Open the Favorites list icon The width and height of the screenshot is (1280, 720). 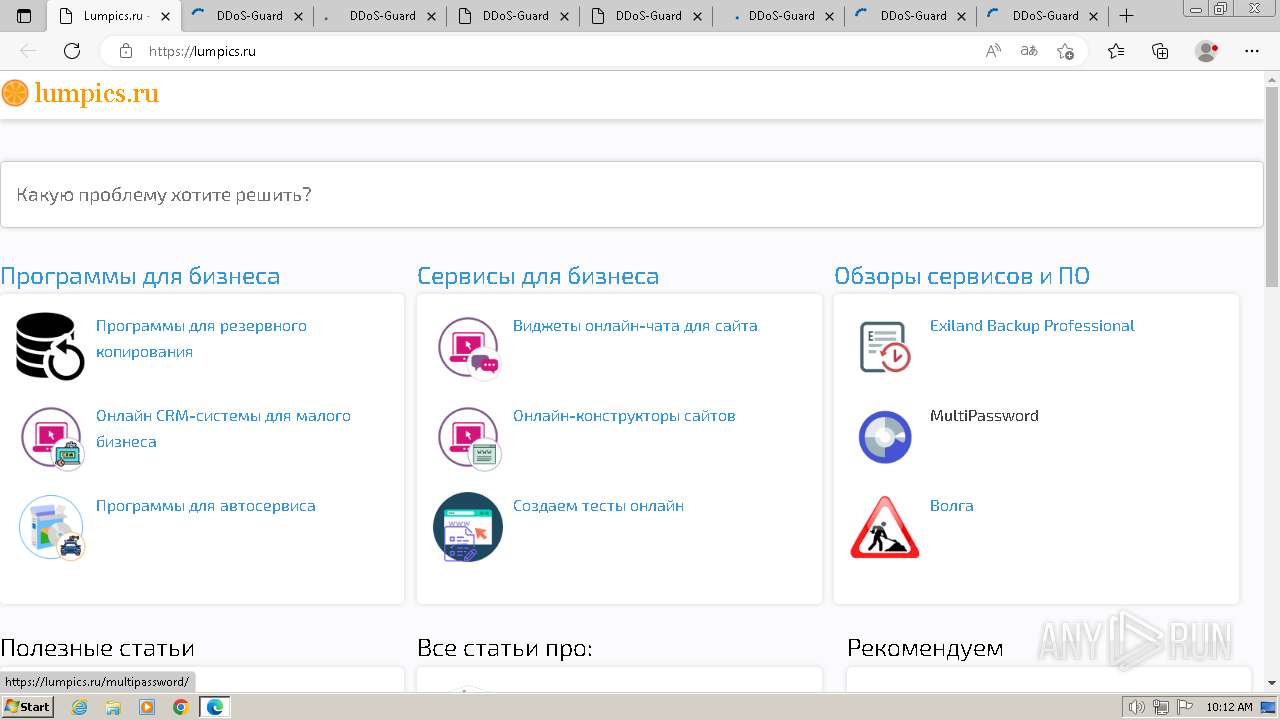pyautogui.click(x=1116, y=51)
